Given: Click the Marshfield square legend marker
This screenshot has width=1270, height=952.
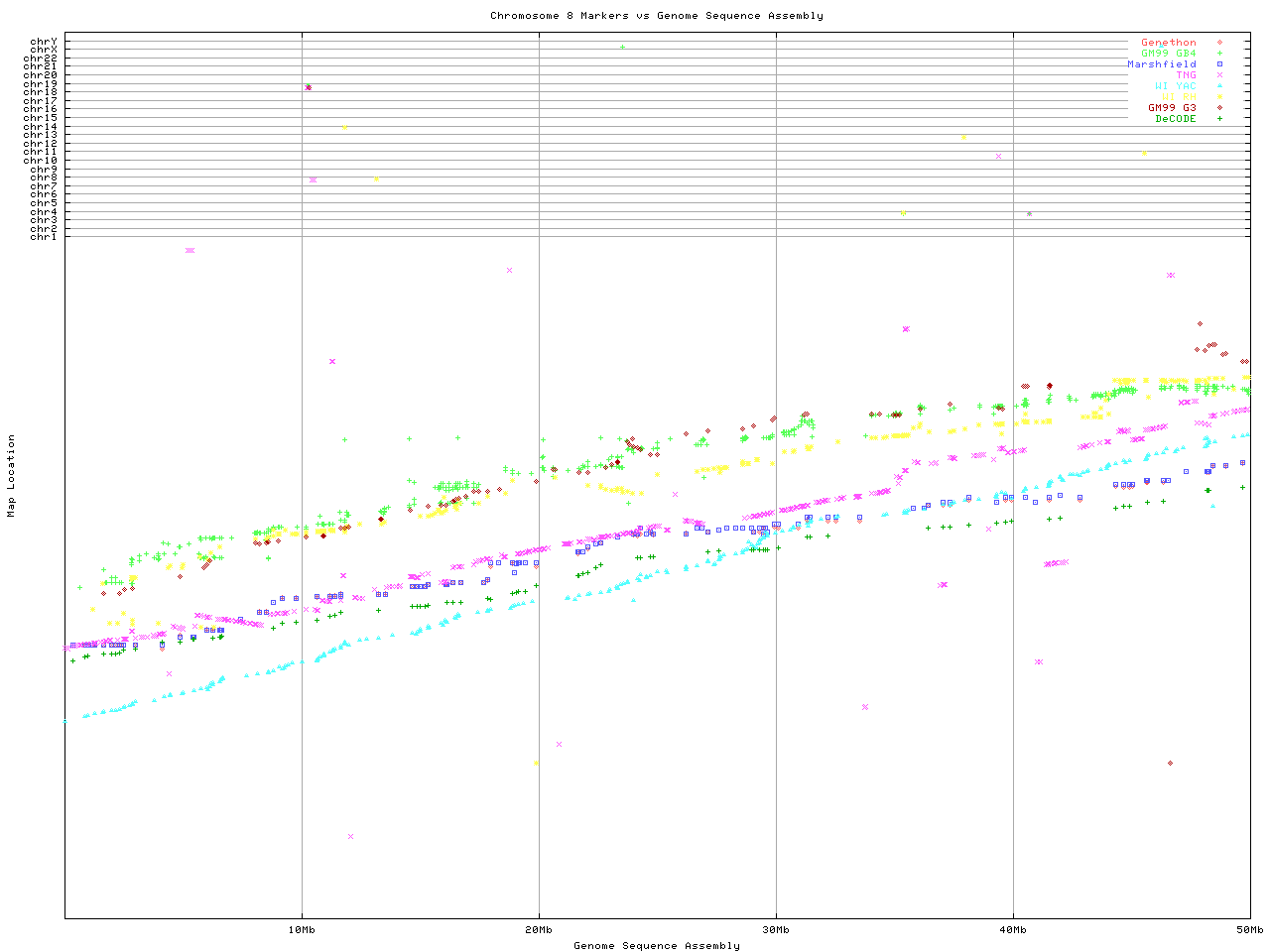Looking at the screenshot, I should click(1219, 64).
